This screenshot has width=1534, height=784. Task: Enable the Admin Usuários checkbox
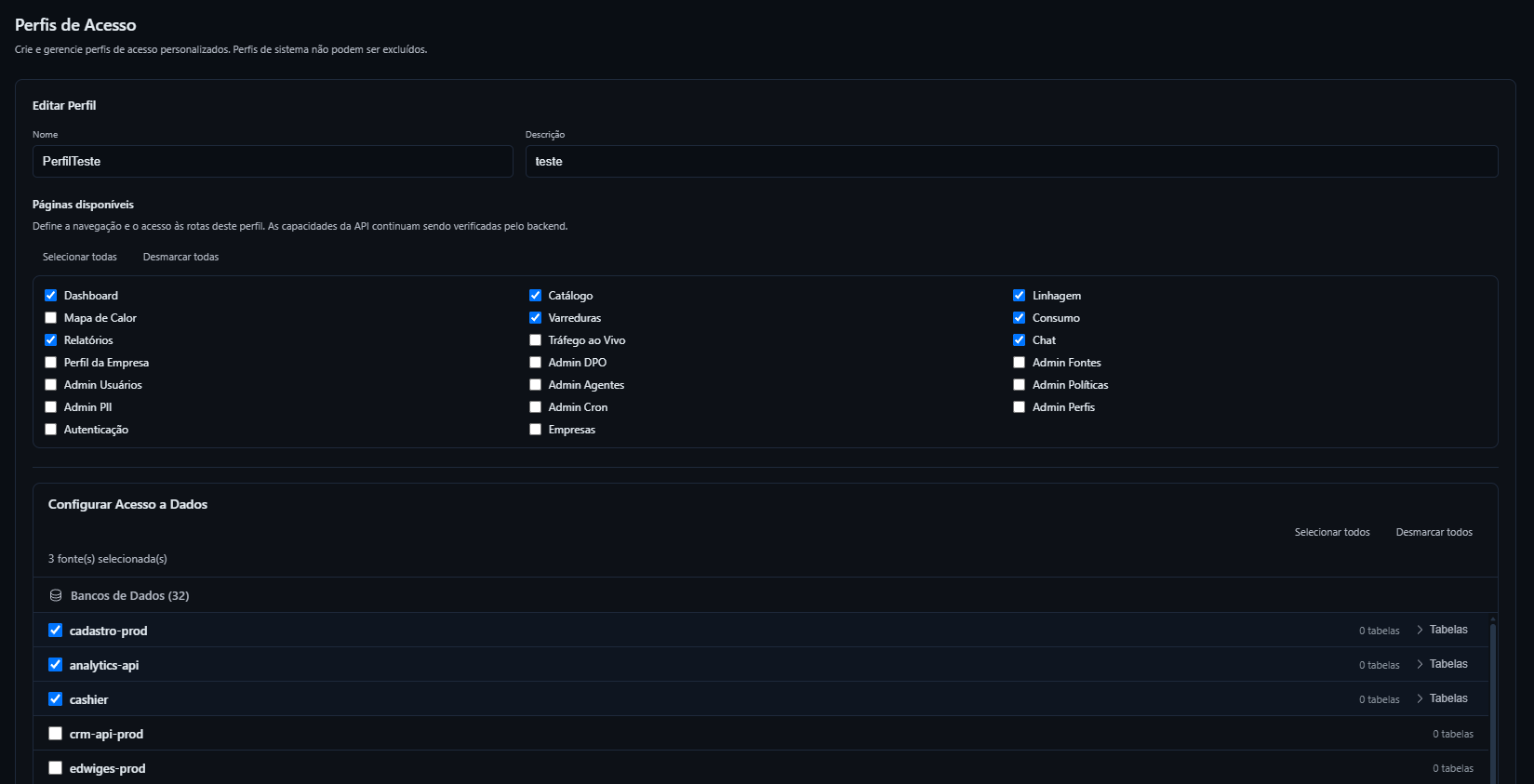point(51,385)
